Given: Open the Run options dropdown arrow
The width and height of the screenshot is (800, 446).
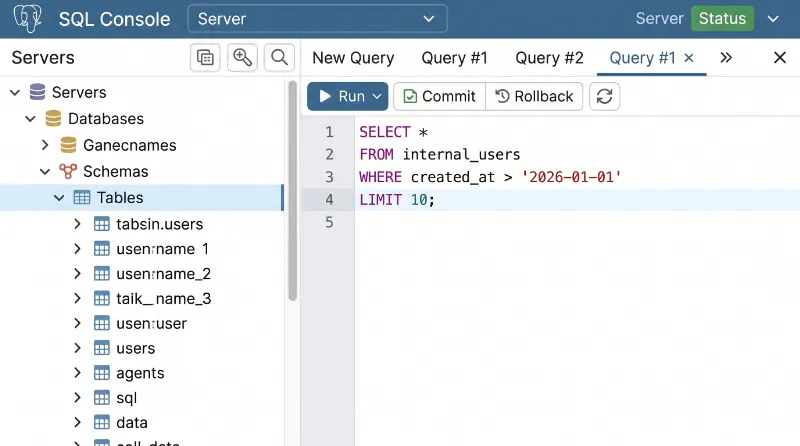Looking at the screenshot, I should (377, 96).
